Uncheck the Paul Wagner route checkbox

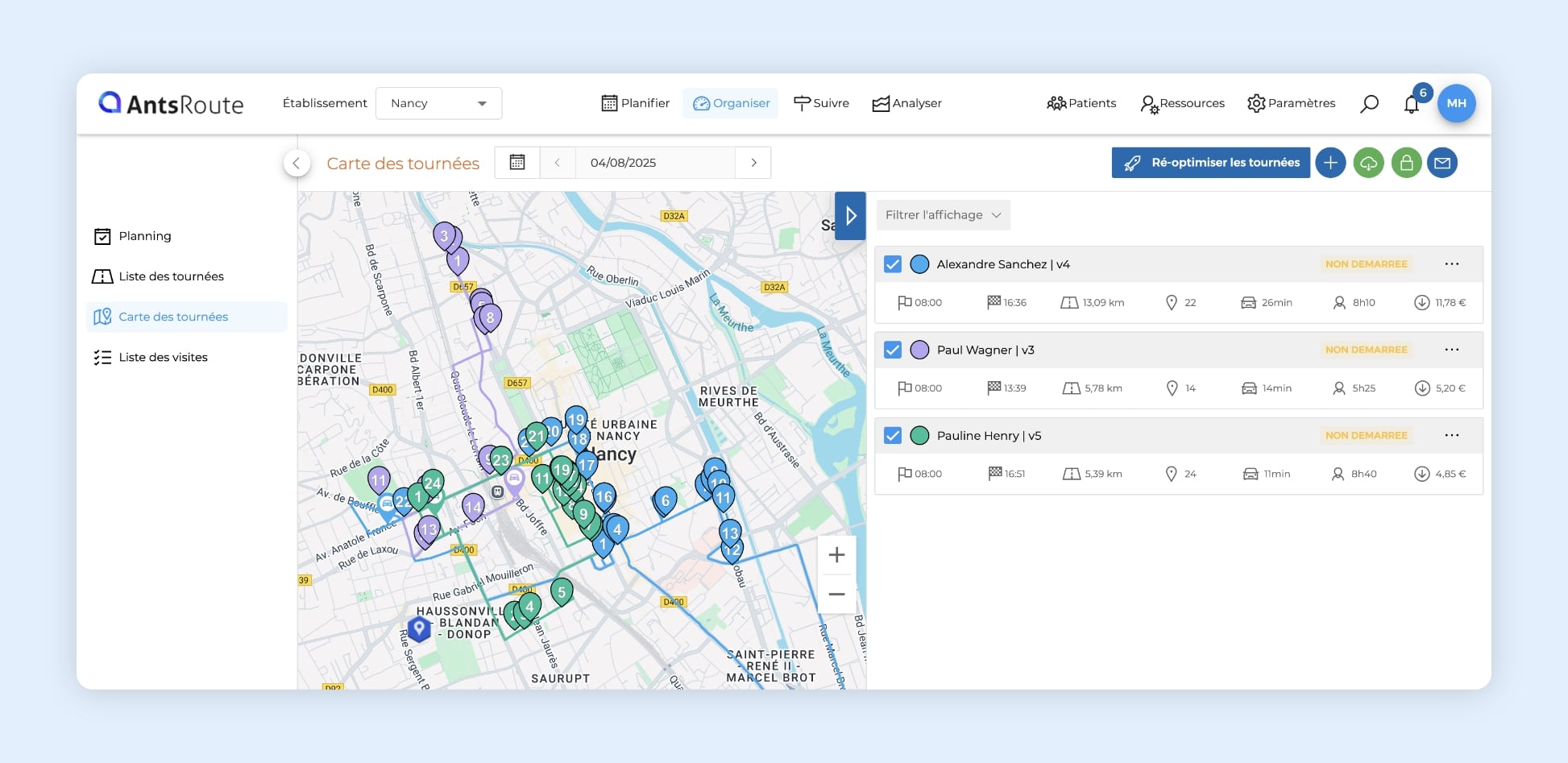(892, 350)
